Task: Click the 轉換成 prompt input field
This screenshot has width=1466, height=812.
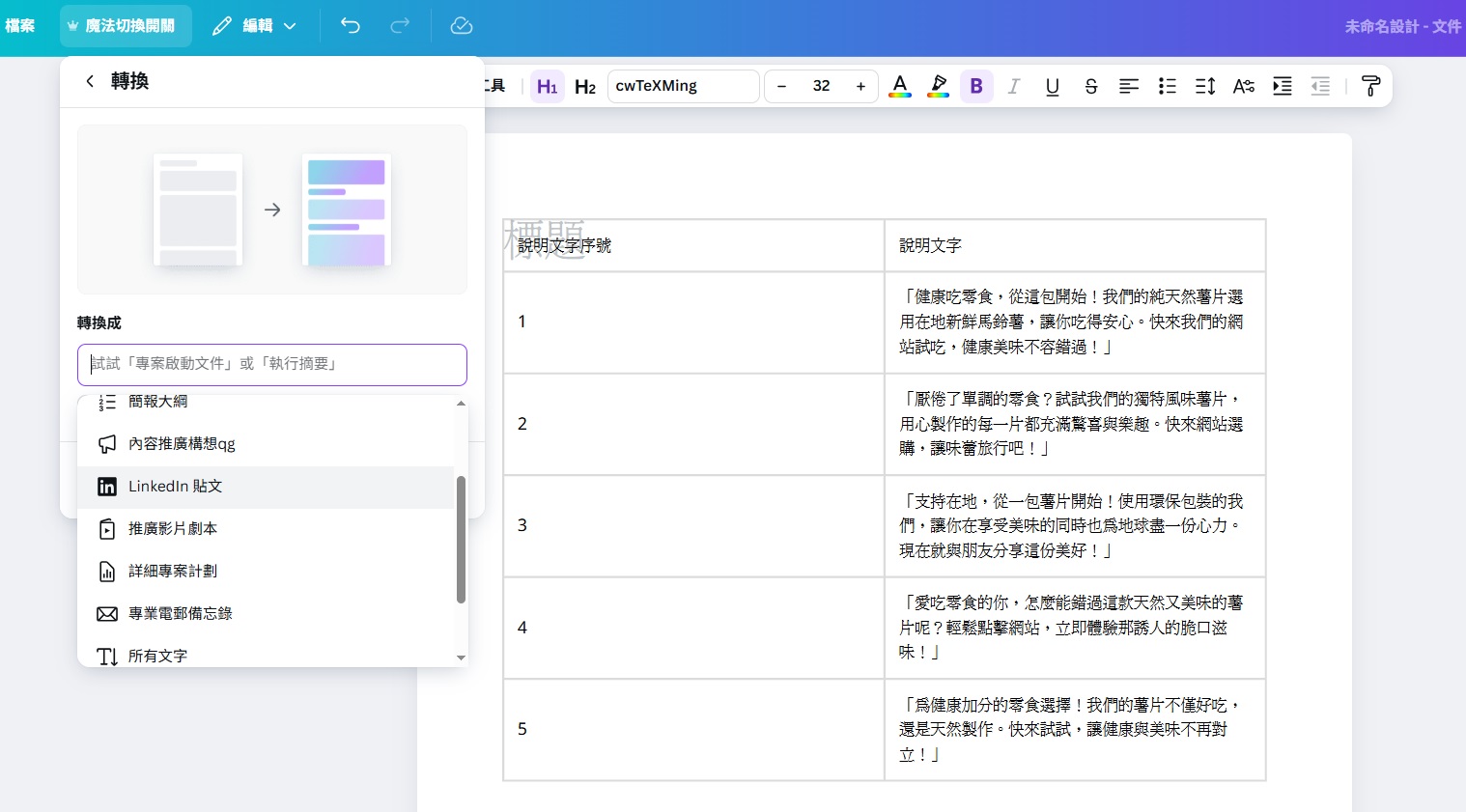Action: [272, 364]
